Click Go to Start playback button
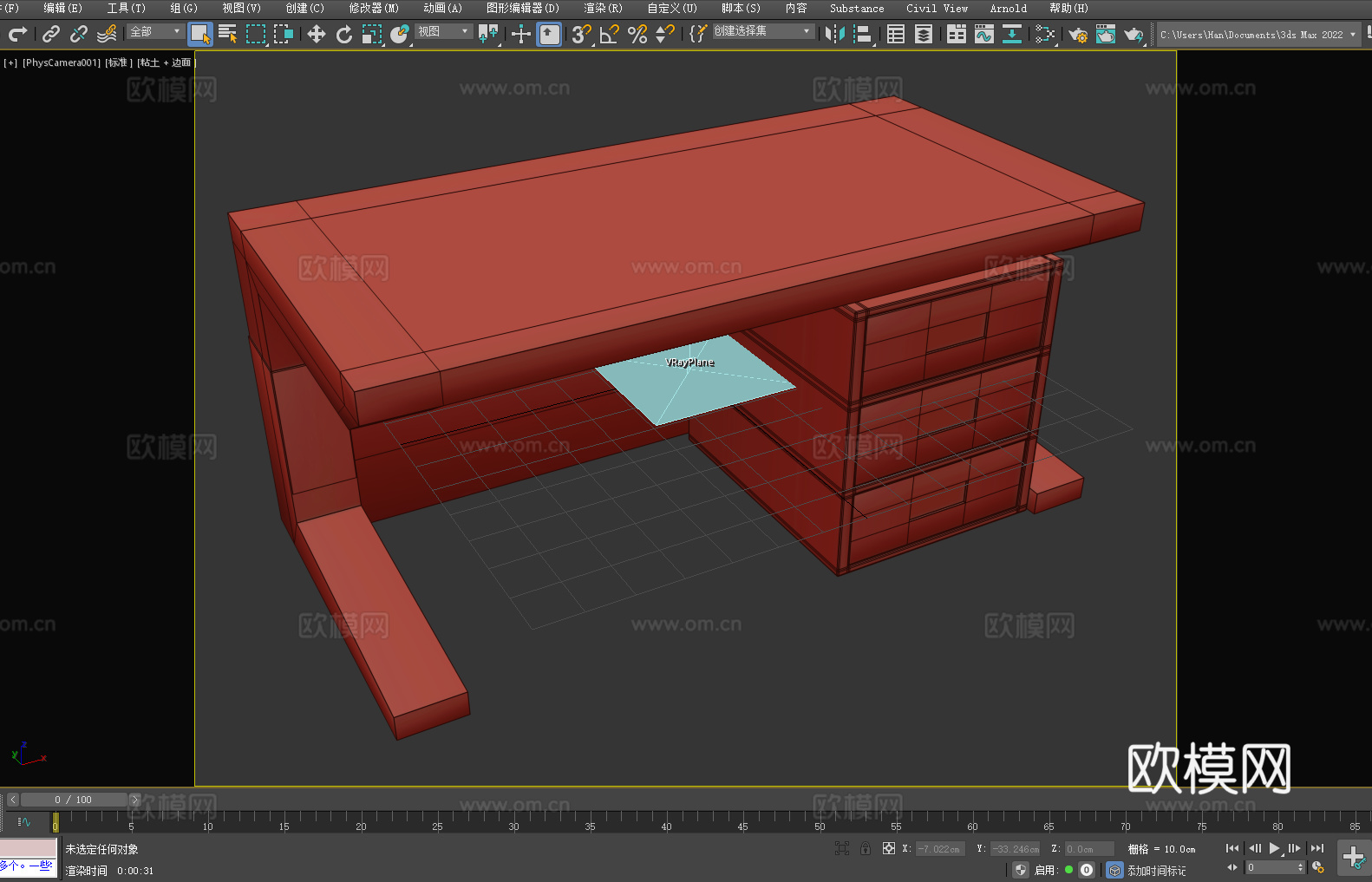This screenshot has height=882, width=1372. (x=1232, y=848)
